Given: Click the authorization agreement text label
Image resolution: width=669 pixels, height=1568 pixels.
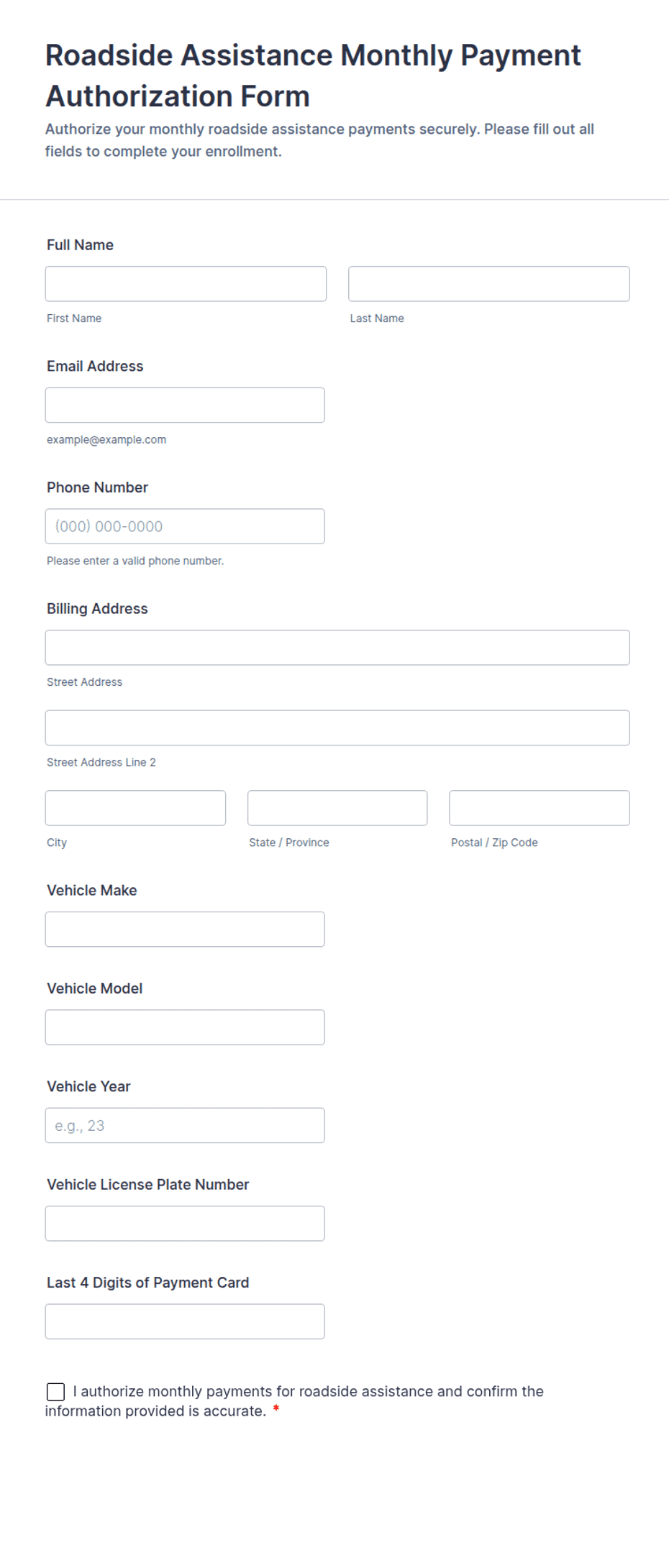Looking at the screenshot, I should pos(295,1401).
